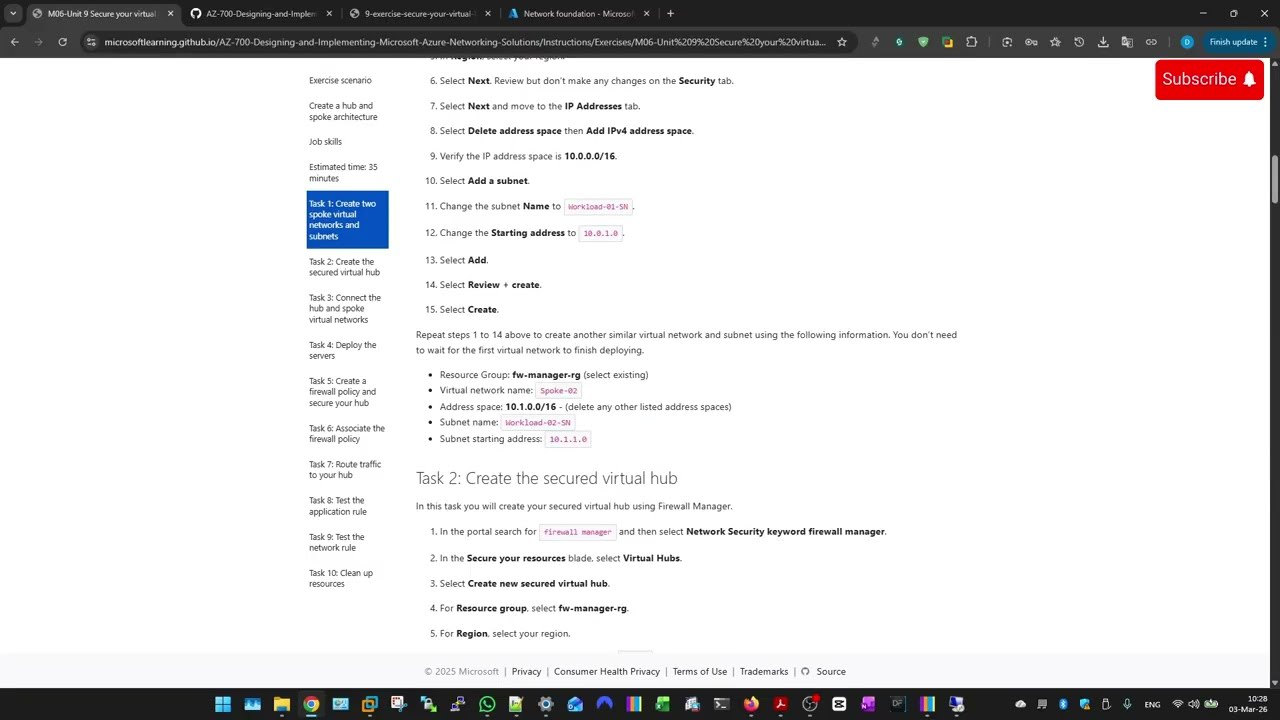Select Estimated time: 35 minutes sidebar entry
The width and height of the screenshot is (1280, 720).
point(343,172)
